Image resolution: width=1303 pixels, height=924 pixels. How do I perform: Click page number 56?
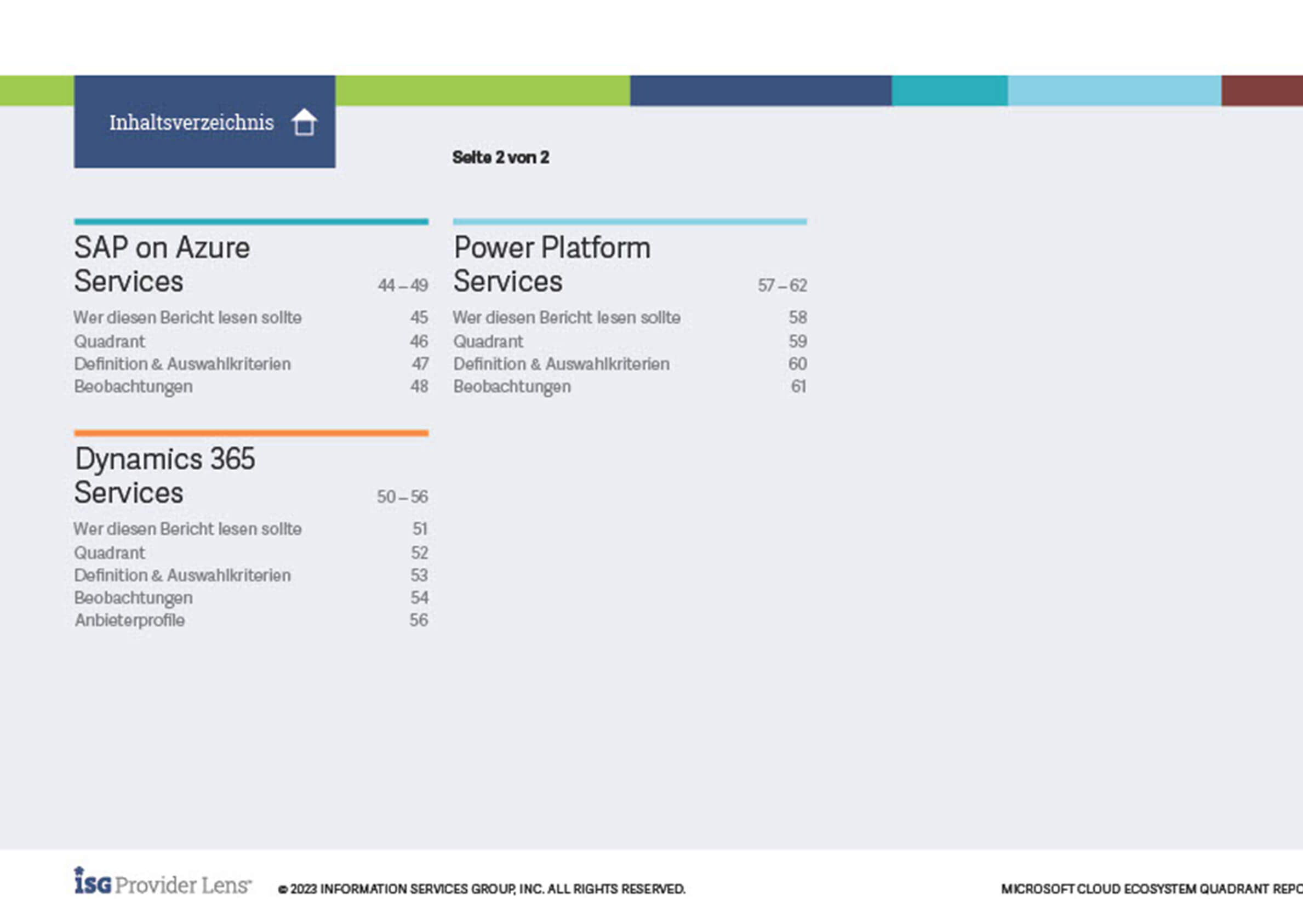pyautogui.click(x=419, y=620)
